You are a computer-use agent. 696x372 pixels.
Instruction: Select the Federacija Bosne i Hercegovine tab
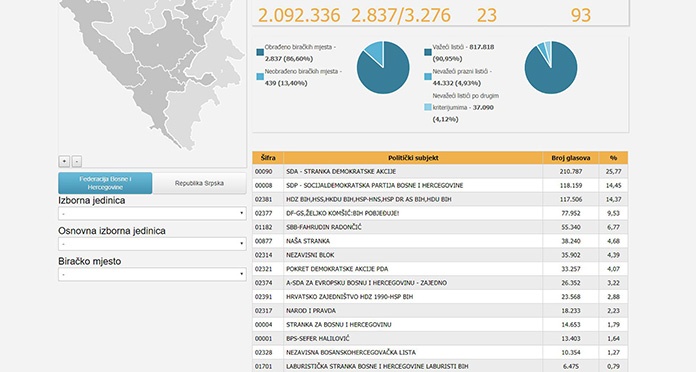click(105, 183)
